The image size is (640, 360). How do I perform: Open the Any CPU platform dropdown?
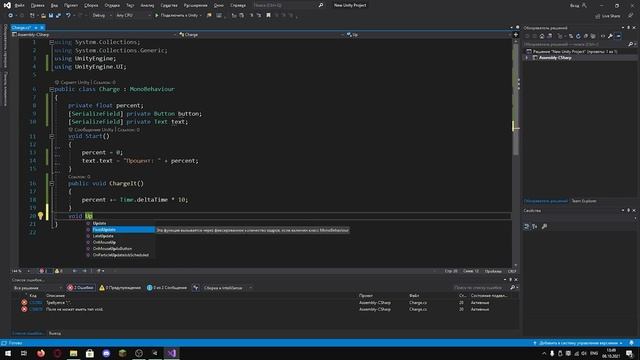(x=133, y=16)
